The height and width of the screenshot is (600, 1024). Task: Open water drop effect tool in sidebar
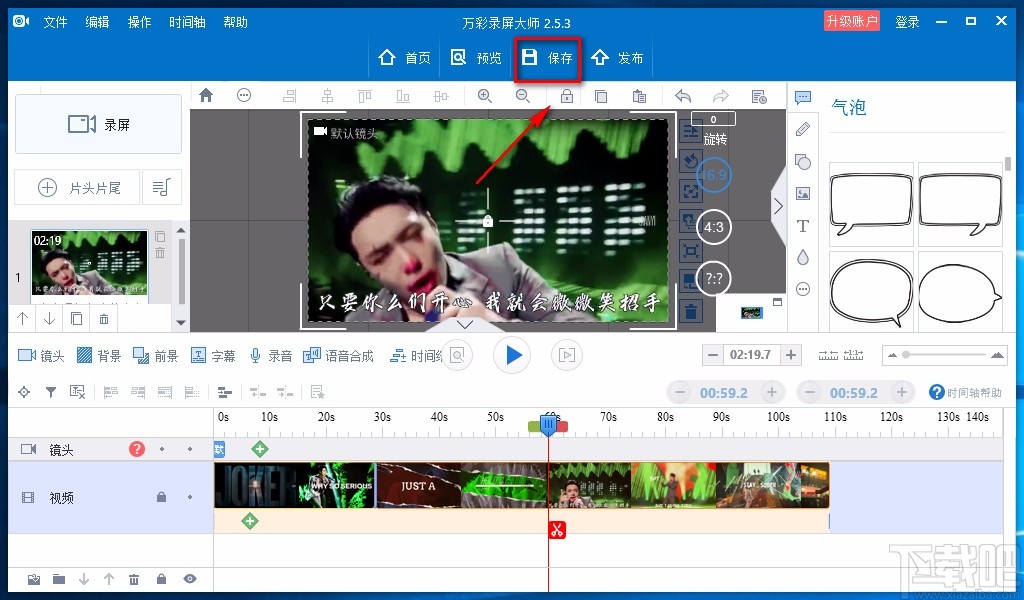coord(803,257)
